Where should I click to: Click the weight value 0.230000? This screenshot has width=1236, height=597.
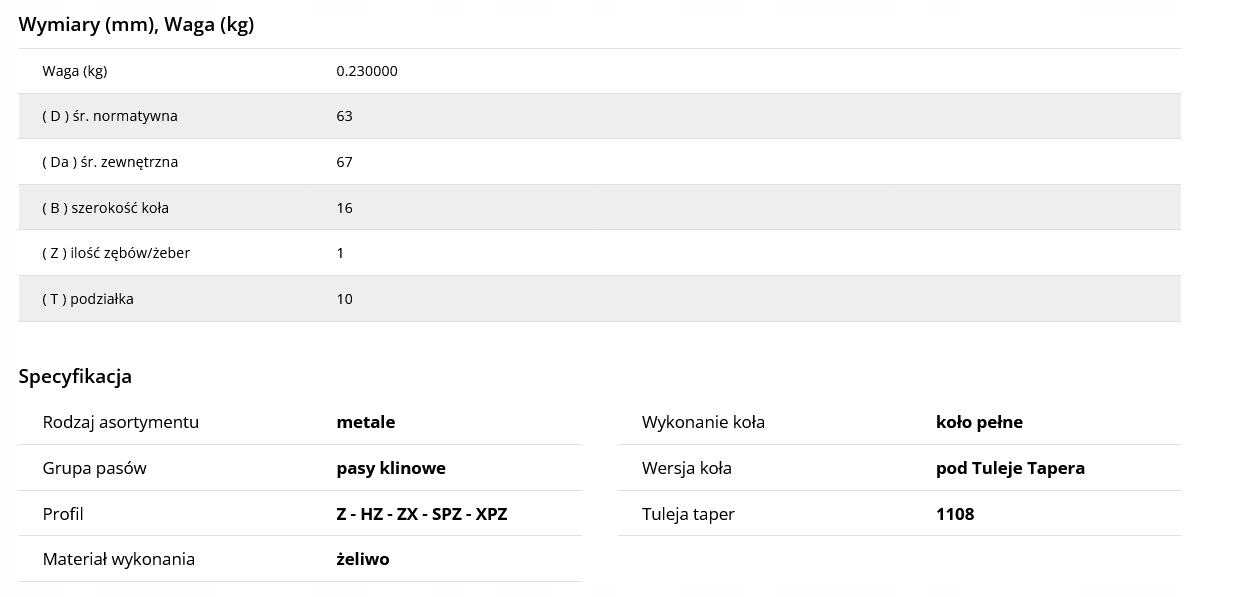click(x=367, y=71)
